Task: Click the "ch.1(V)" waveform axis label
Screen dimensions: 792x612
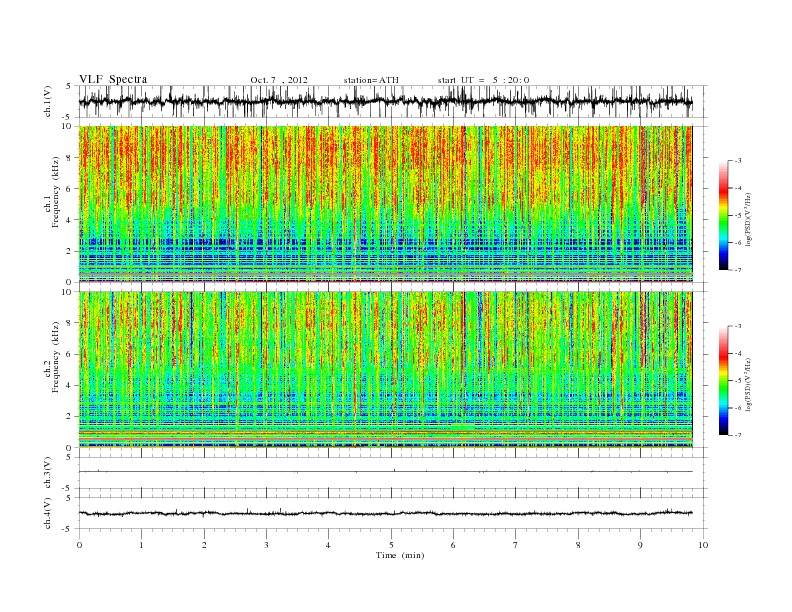Action: [48, 101]
